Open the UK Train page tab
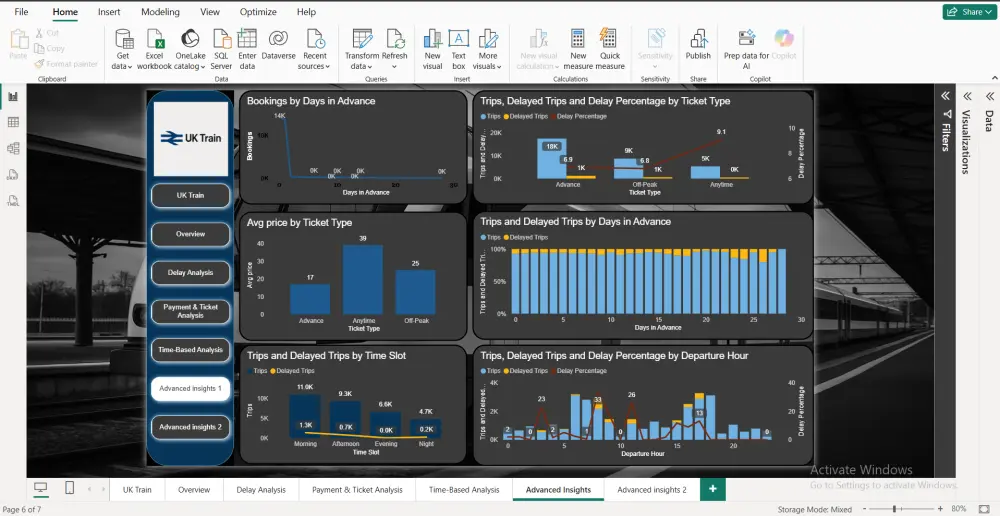Viewport: 1000px width, 516px height. coord(137,490)
